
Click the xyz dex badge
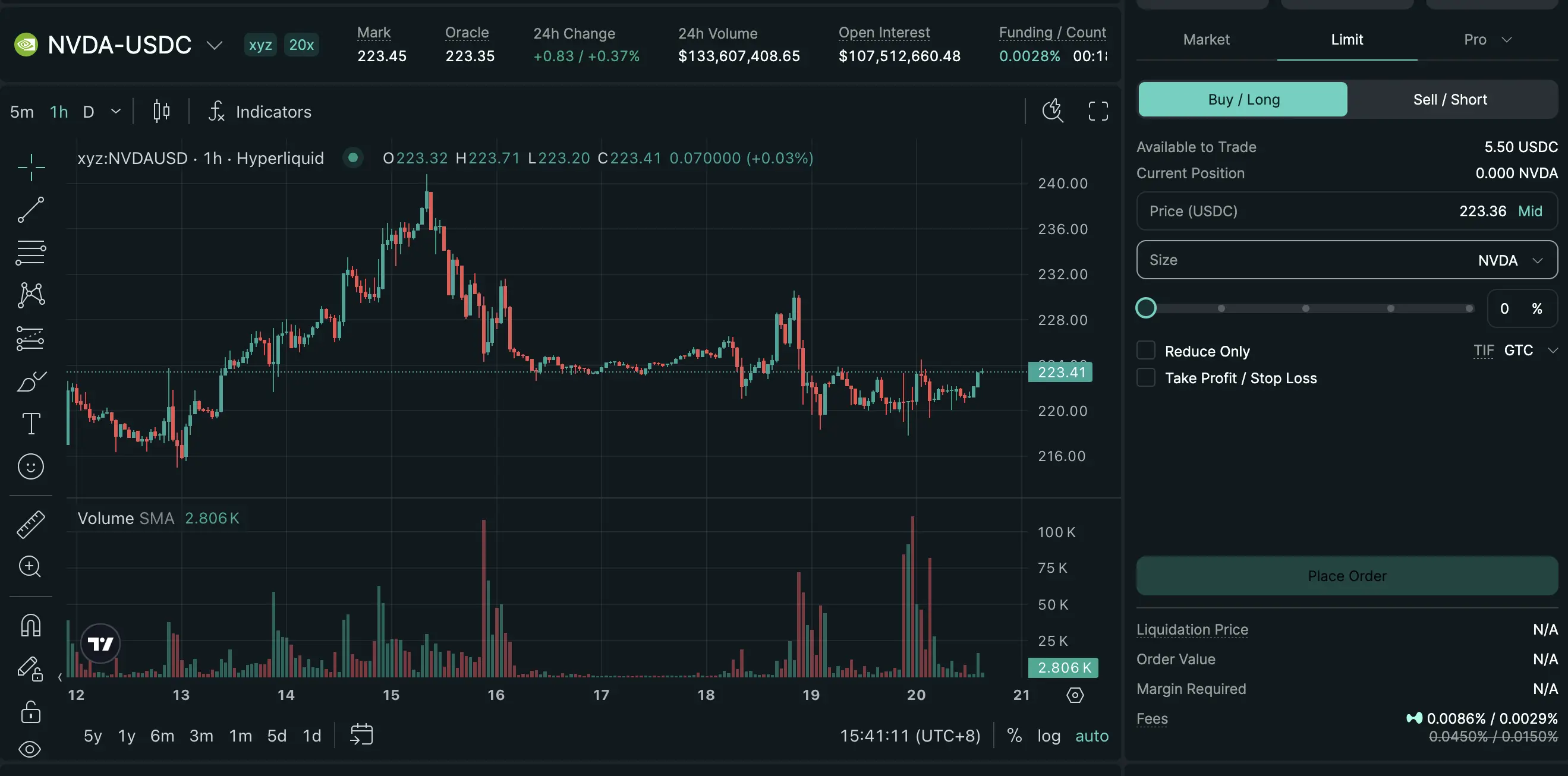(x=260, y=45)
